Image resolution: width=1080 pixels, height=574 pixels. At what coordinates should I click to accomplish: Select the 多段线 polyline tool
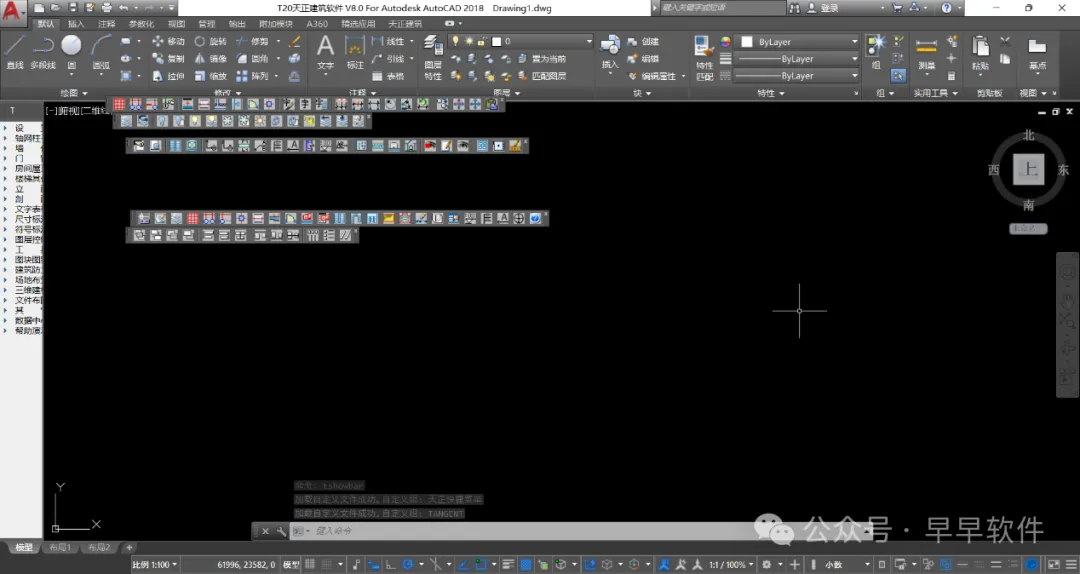pos(43,52)
